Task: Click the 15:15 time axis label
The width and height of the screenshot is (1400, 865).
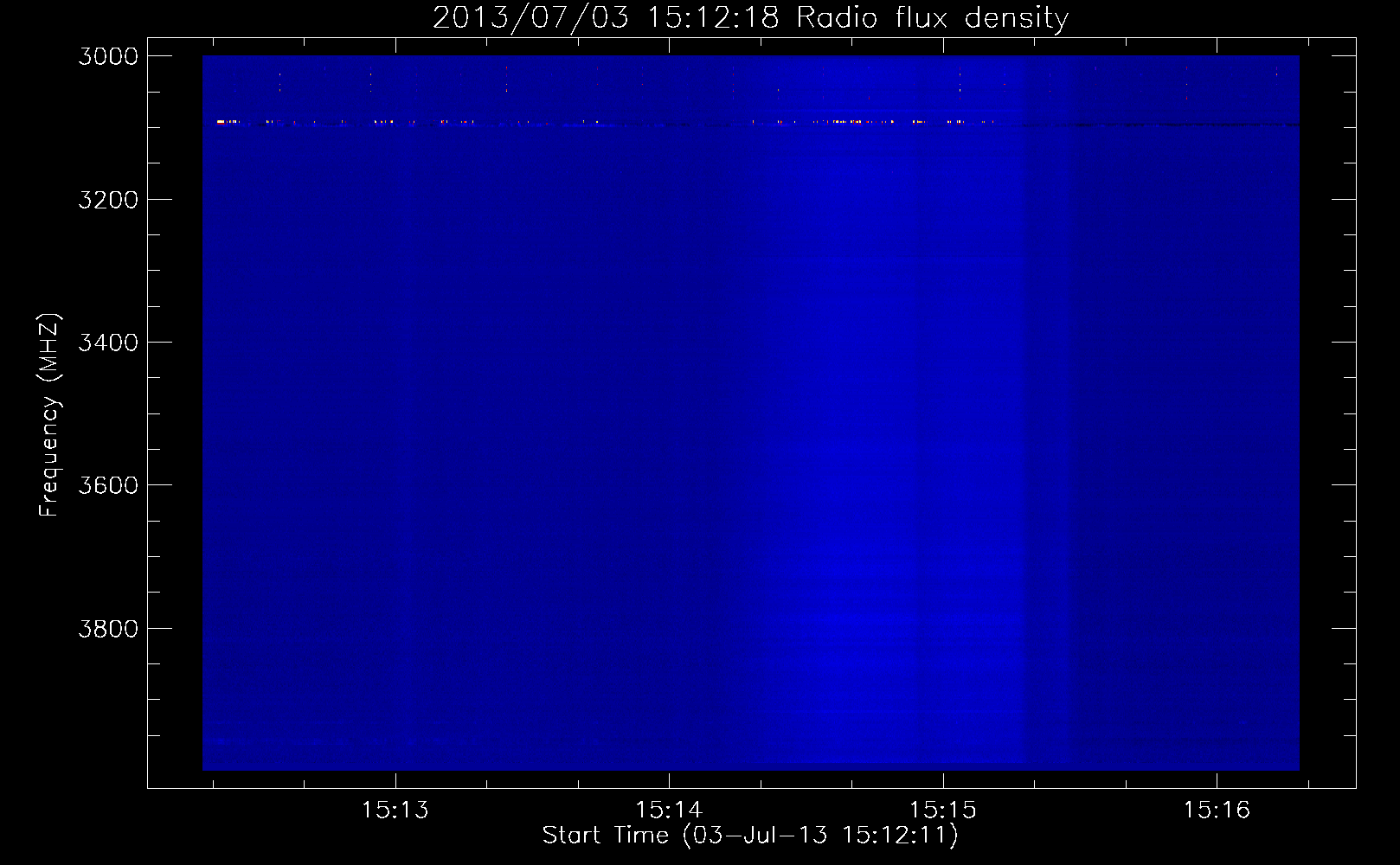Action: 943,811
